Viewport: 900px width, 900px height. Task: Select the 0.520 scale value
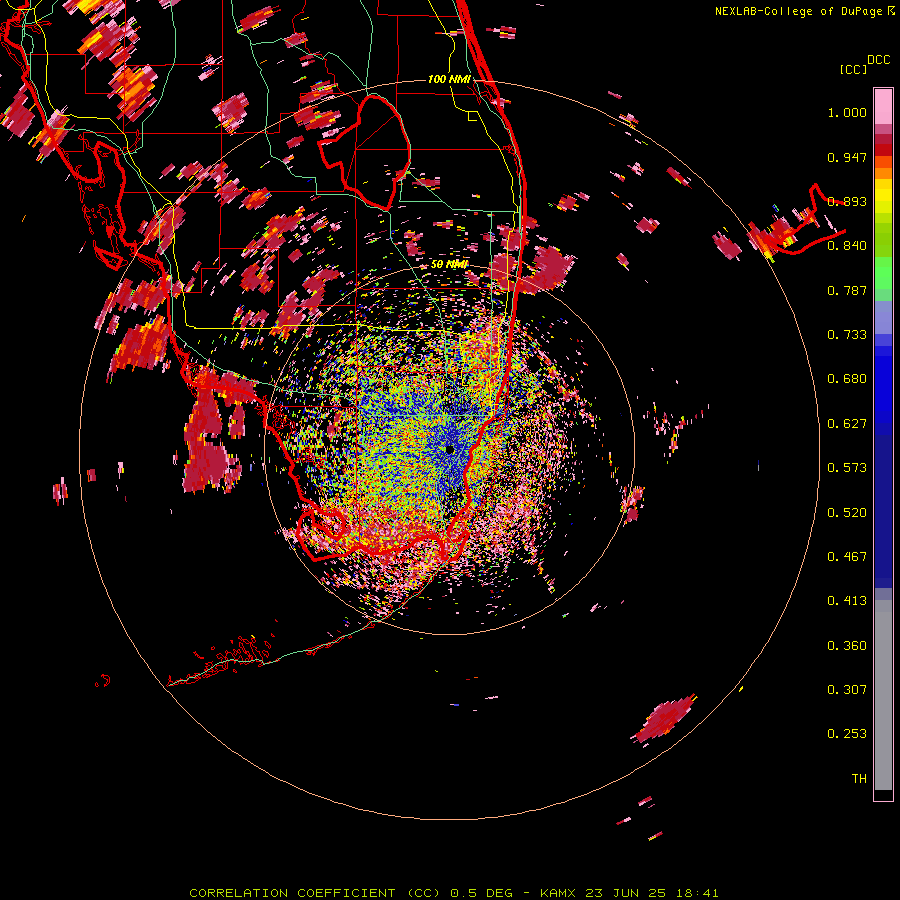point(847,513)
